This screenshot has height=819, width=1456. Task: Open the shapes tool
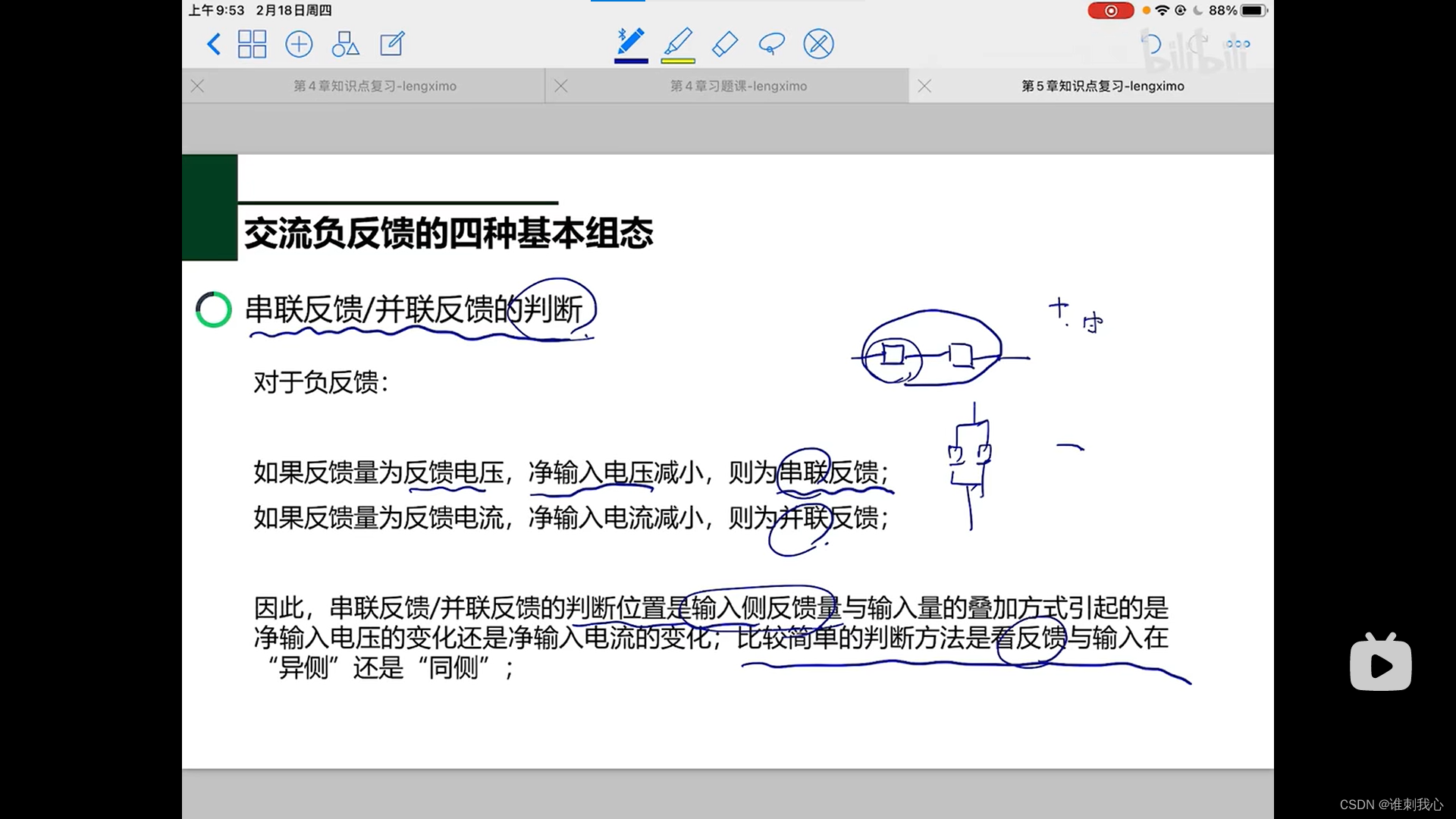[x=345, y=44]
